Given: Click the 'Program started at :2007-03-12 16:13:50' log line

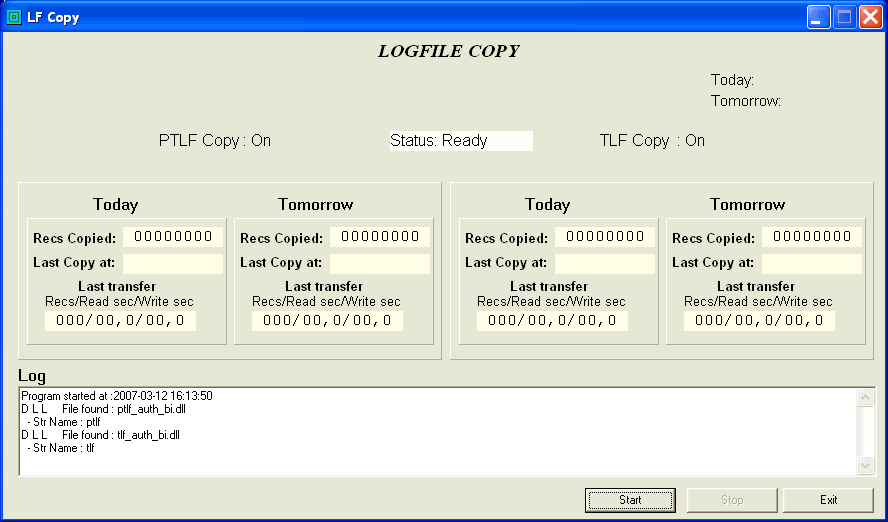Looking at the screenshot, I should tap(117, 396).
